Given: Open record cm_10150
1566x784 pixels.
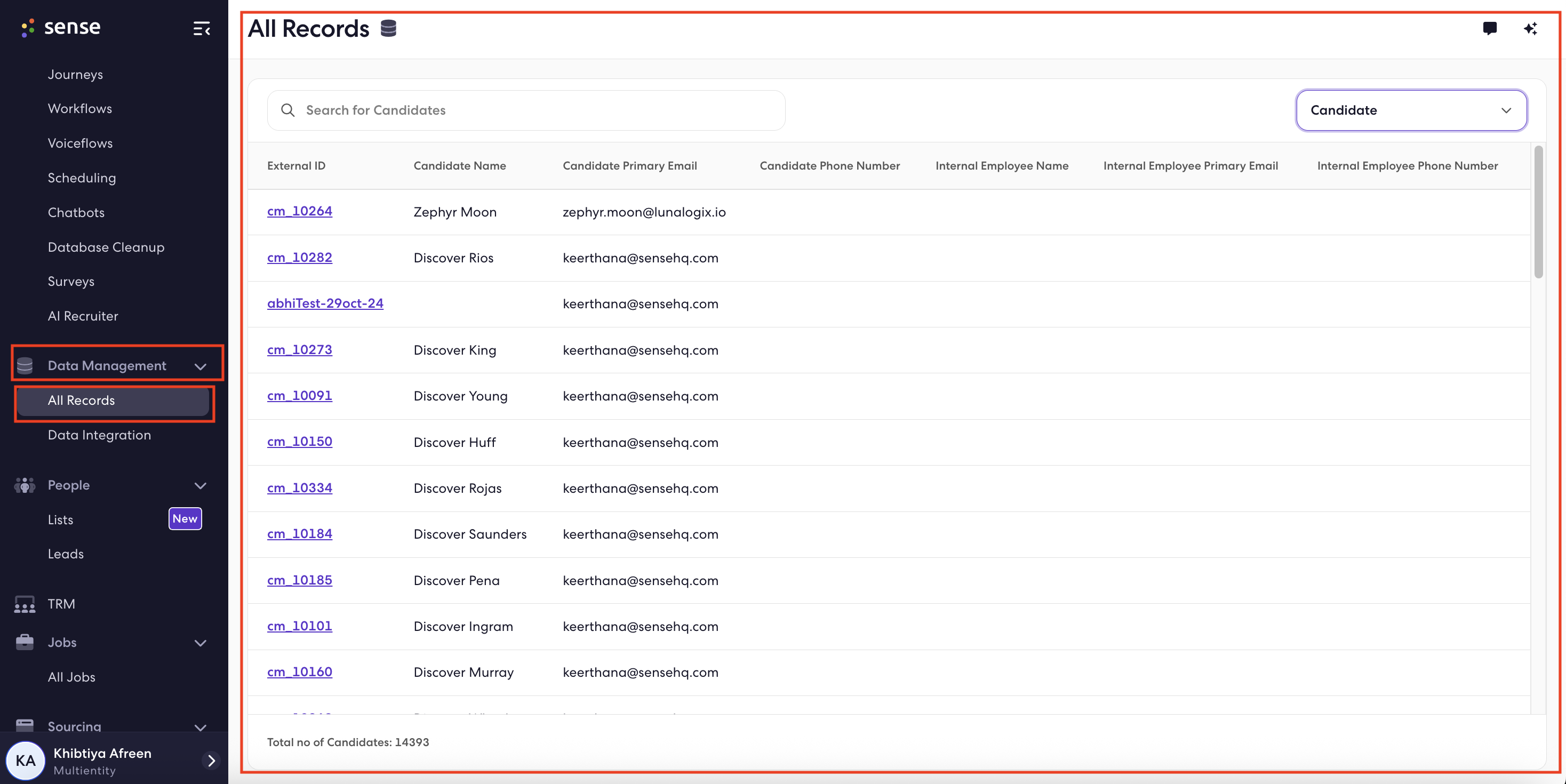Looking at the screenshot, I should 300,441.
